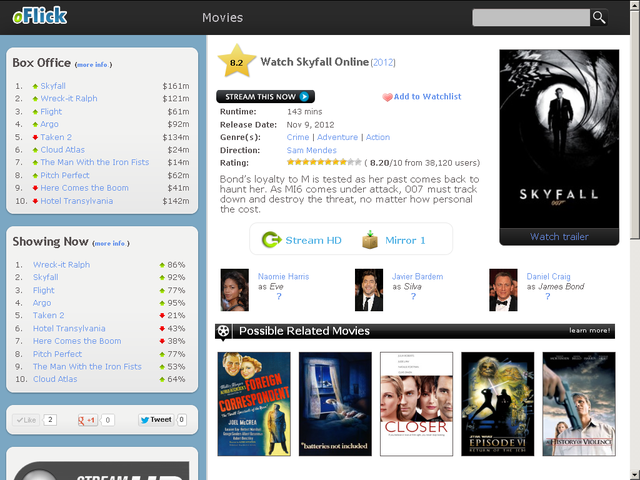Click the Naomie Harris cast photo
The image size is (640, 480).
234,290
